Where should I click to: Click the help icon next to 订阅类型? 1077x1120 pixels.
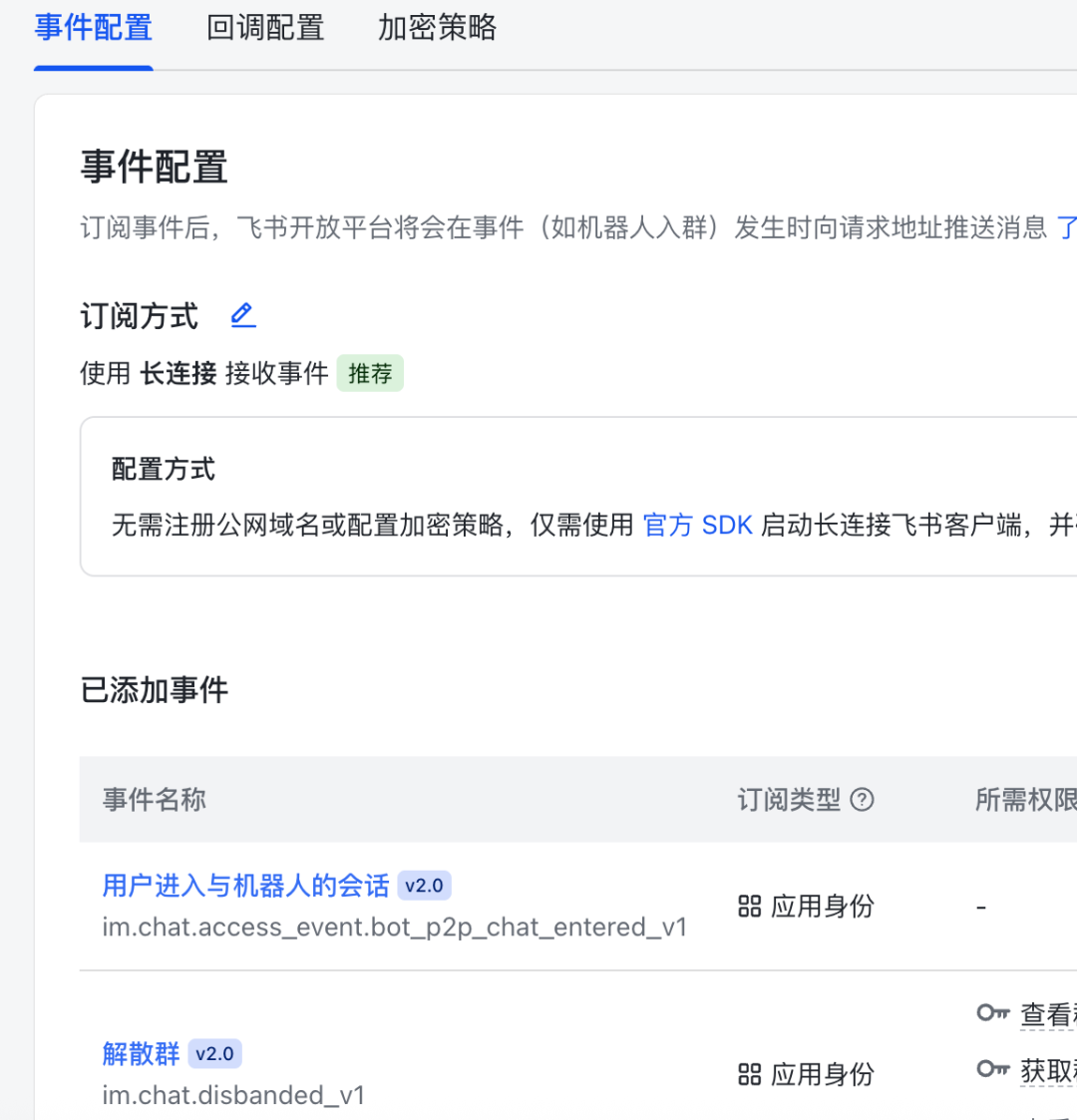[863, 799]
